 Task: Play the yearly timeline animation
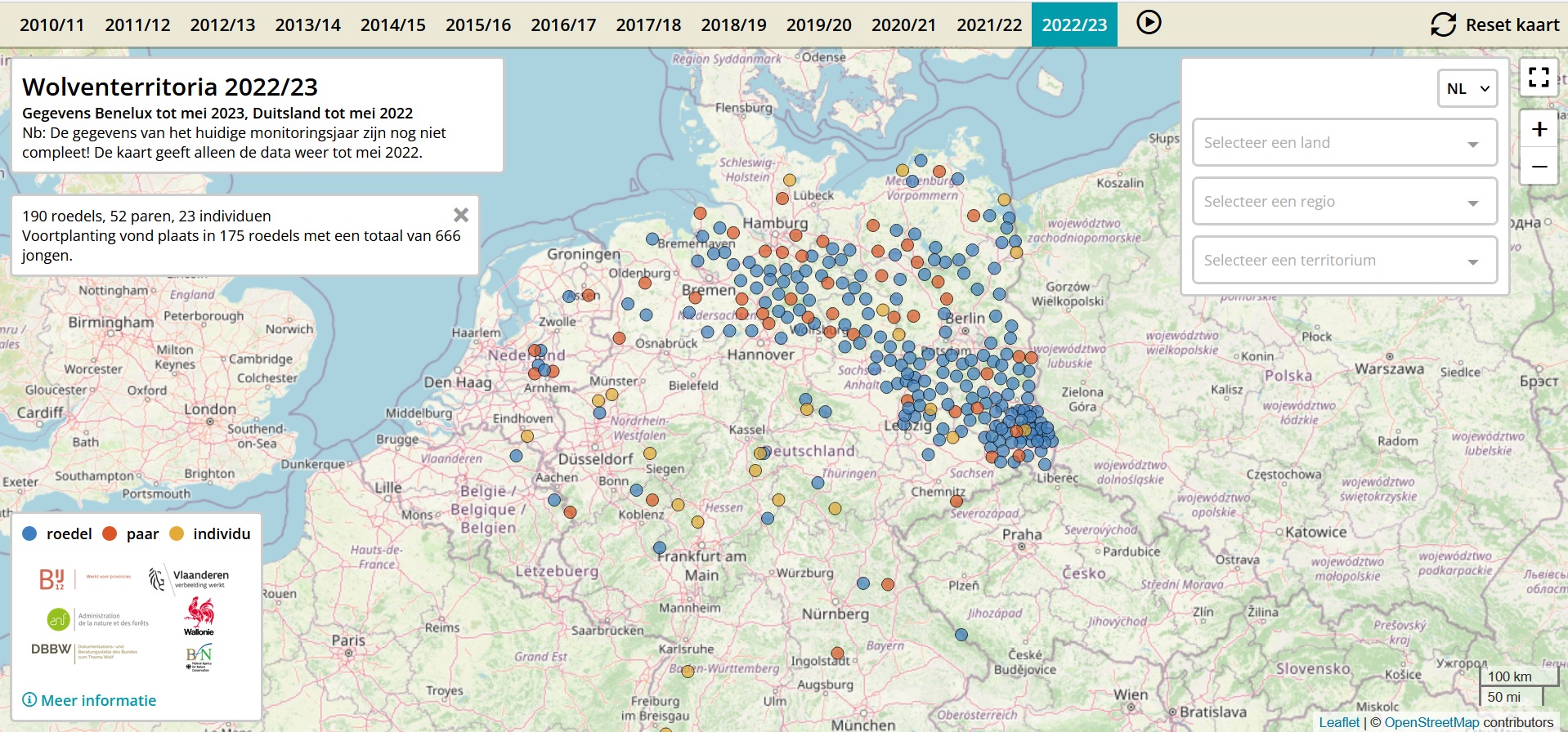pyautogui.click(x=1149, y=23)
